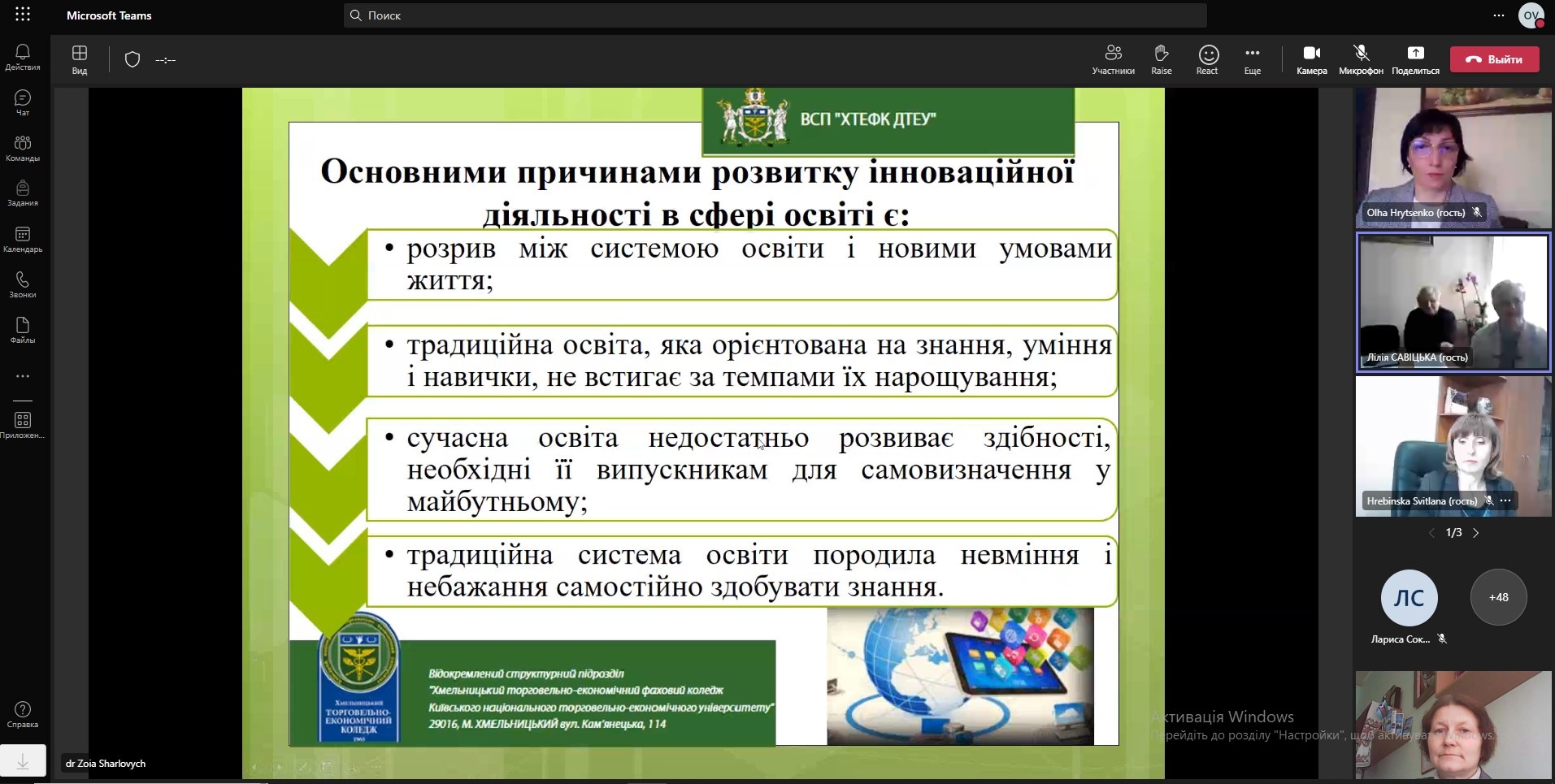Open the Calls (Звонки) sidebar icon
1555x784 pixels.
pos(23,284)
